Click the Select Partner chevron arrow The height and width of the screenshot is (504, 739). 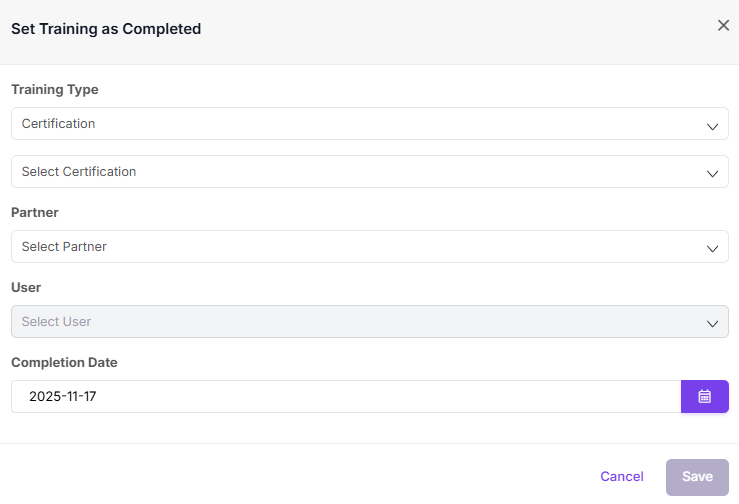coord(712,248)
